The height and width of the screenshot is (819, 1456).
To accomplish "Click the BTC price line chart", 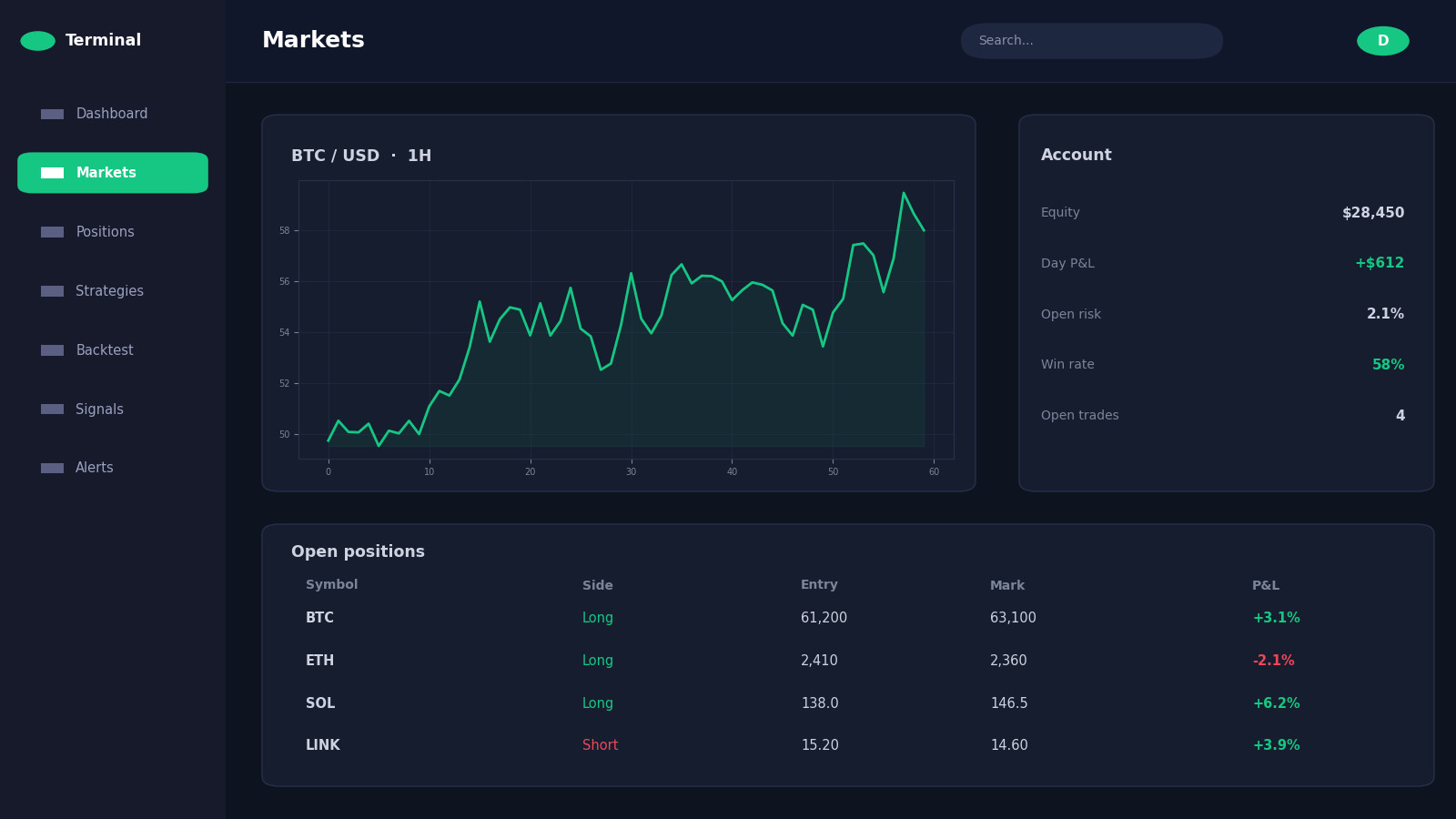I will pos(626,319).
